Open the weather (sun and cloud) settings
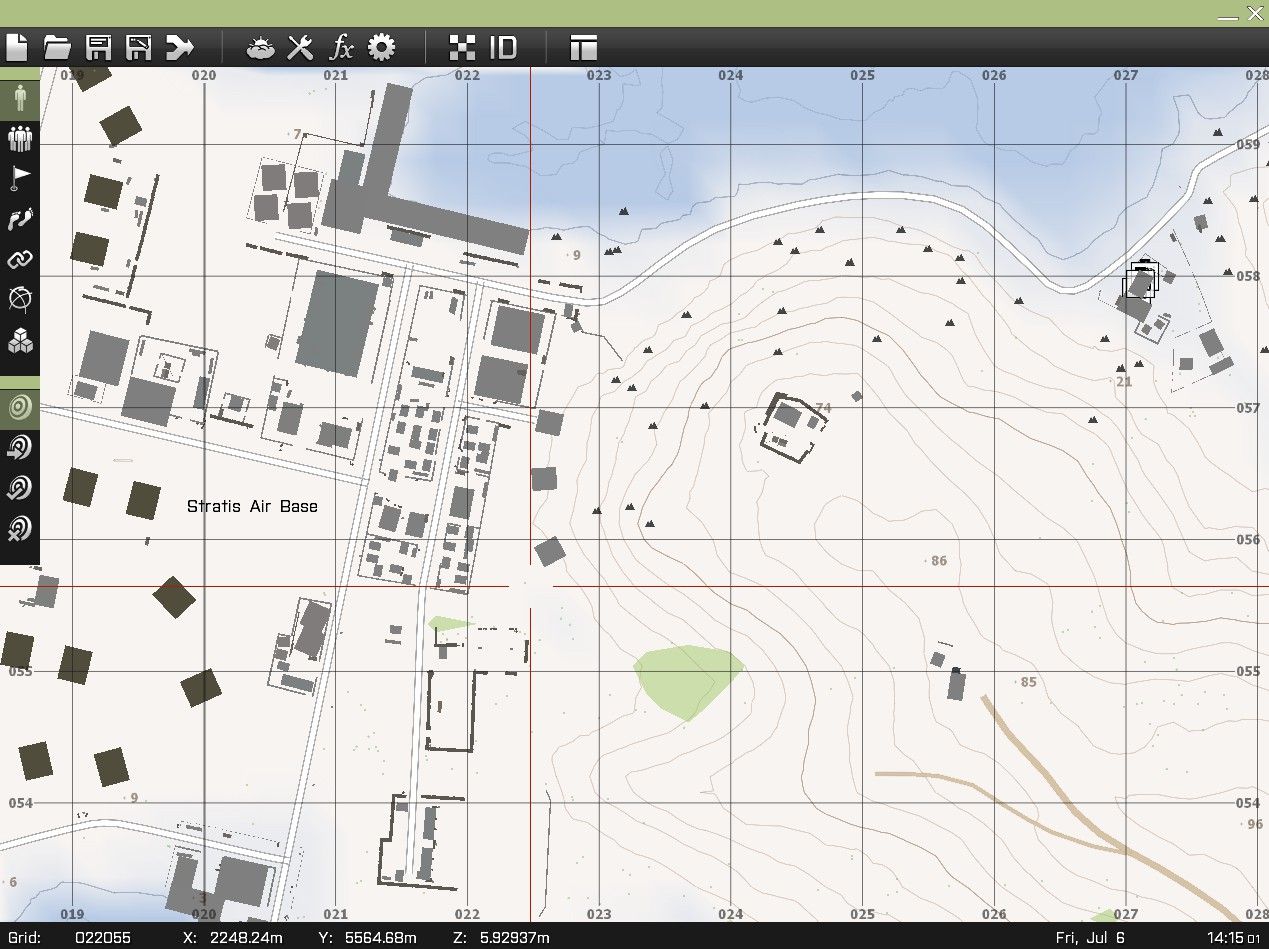 pos(262,47)
